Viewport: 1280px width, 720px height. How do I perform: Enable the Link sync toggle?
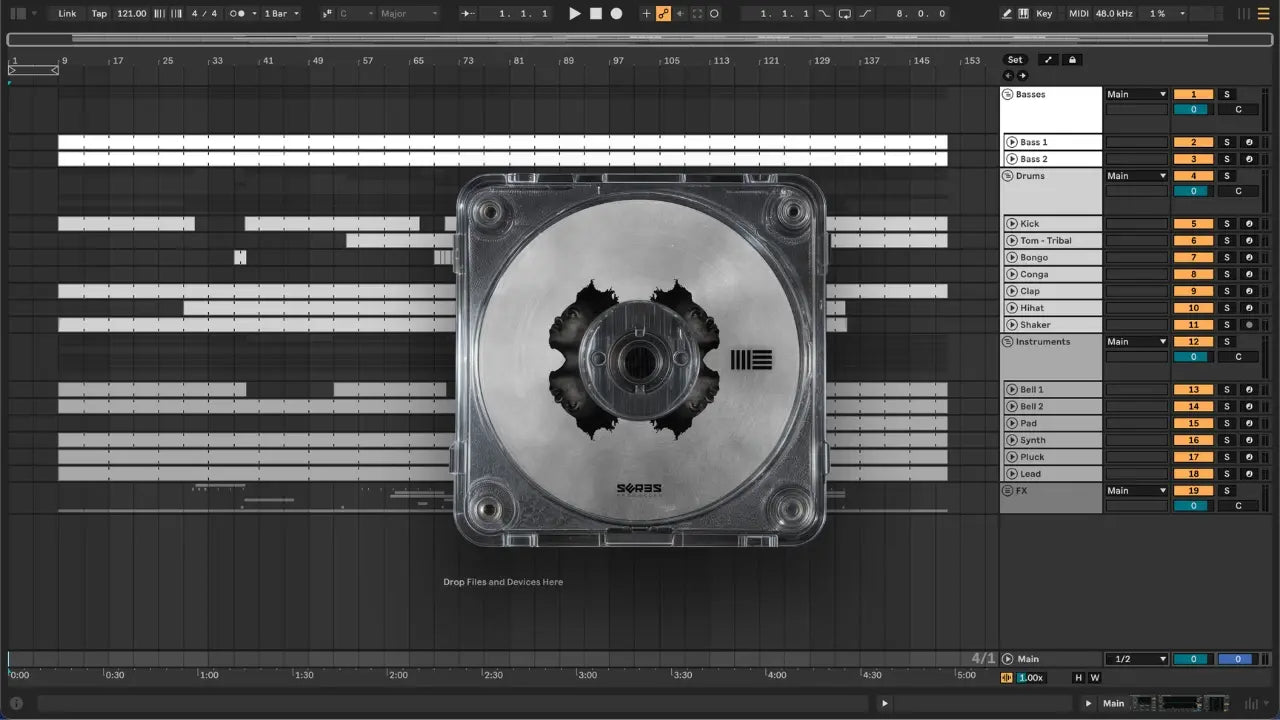click(x=67, y=14)
